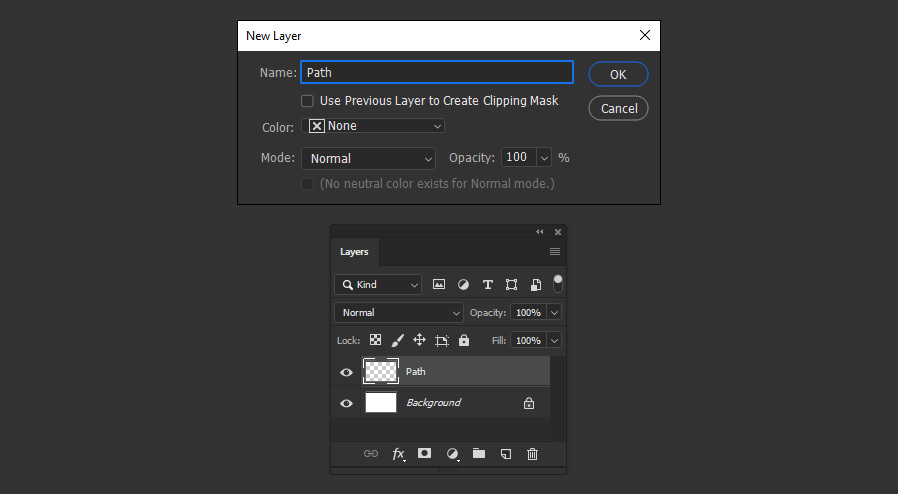Image resolution: width=898 pixels, height=494 pixels.
Task: Click the Cancel button
Action: coord(619,108)
